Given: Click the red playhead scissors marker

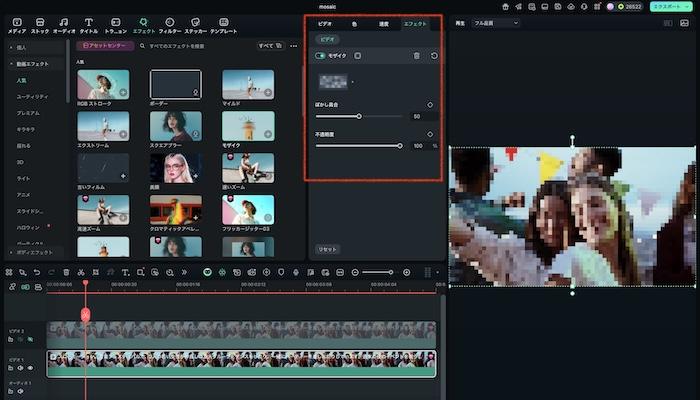Looking at the screenshot, I should [85, 314].
